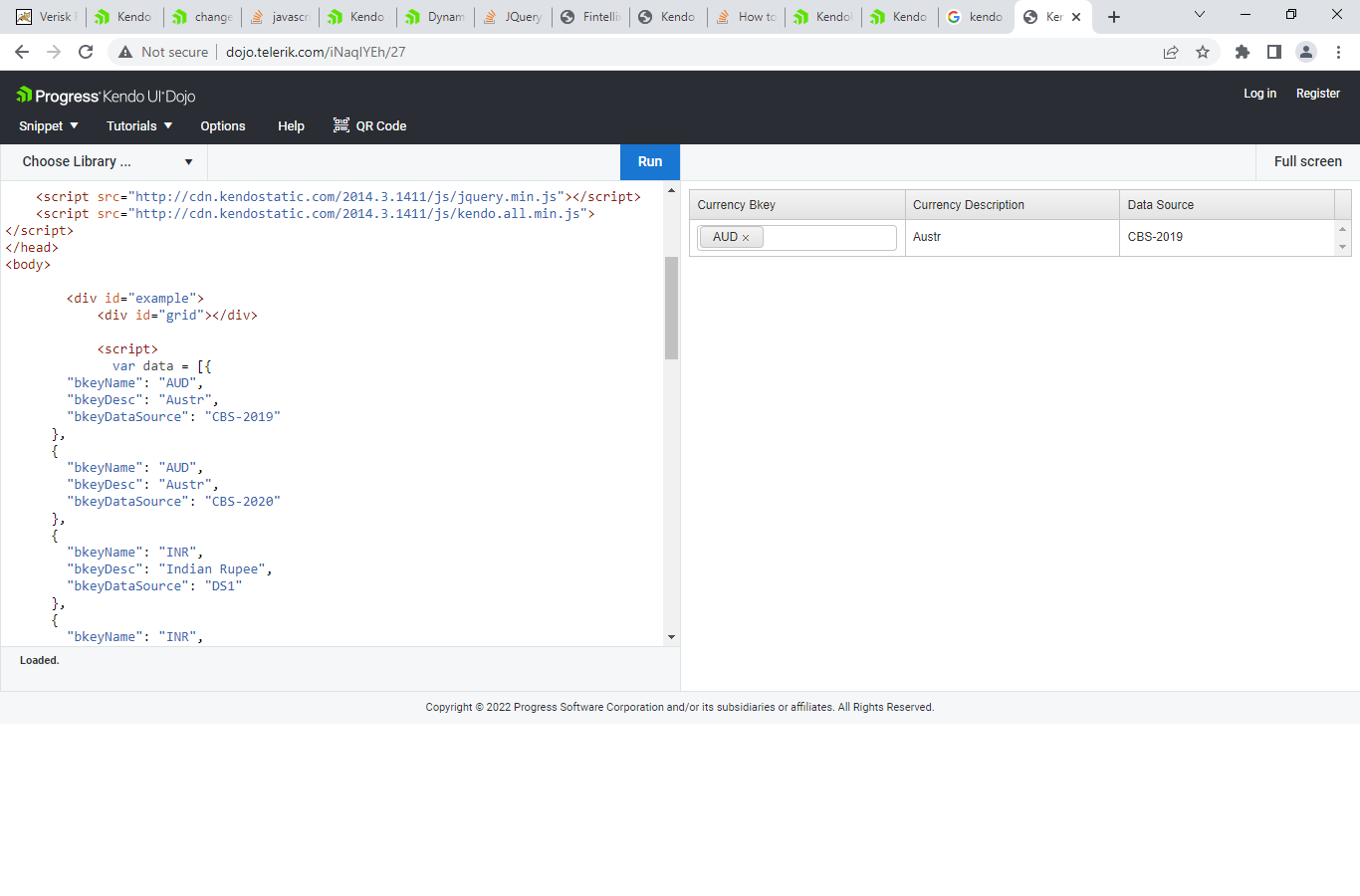Click the "CBS-2020" value in code
Viewport: 1360px width, 896px height.
243,502
